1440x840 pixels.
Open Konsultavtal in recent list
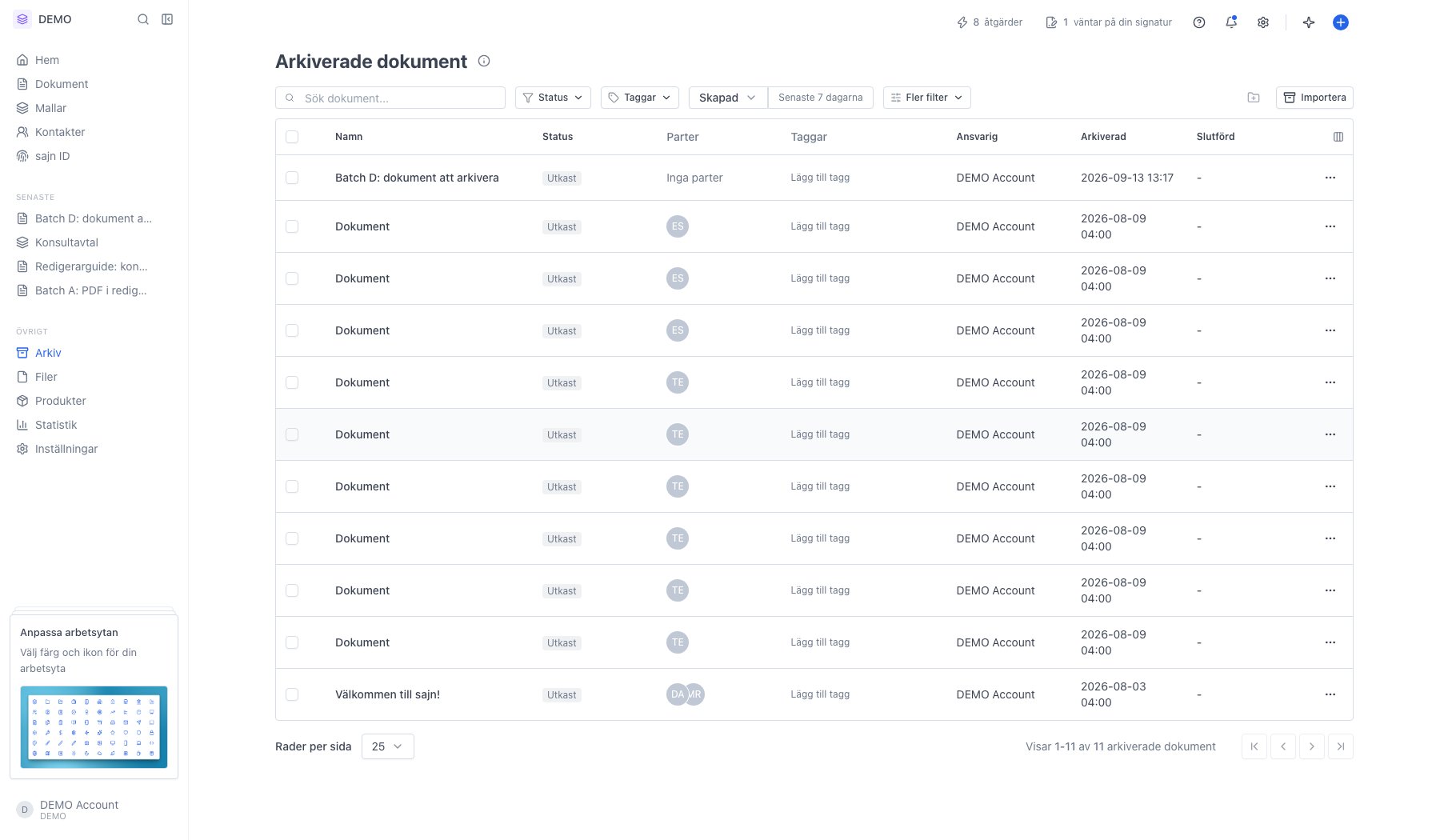(66, 242)
